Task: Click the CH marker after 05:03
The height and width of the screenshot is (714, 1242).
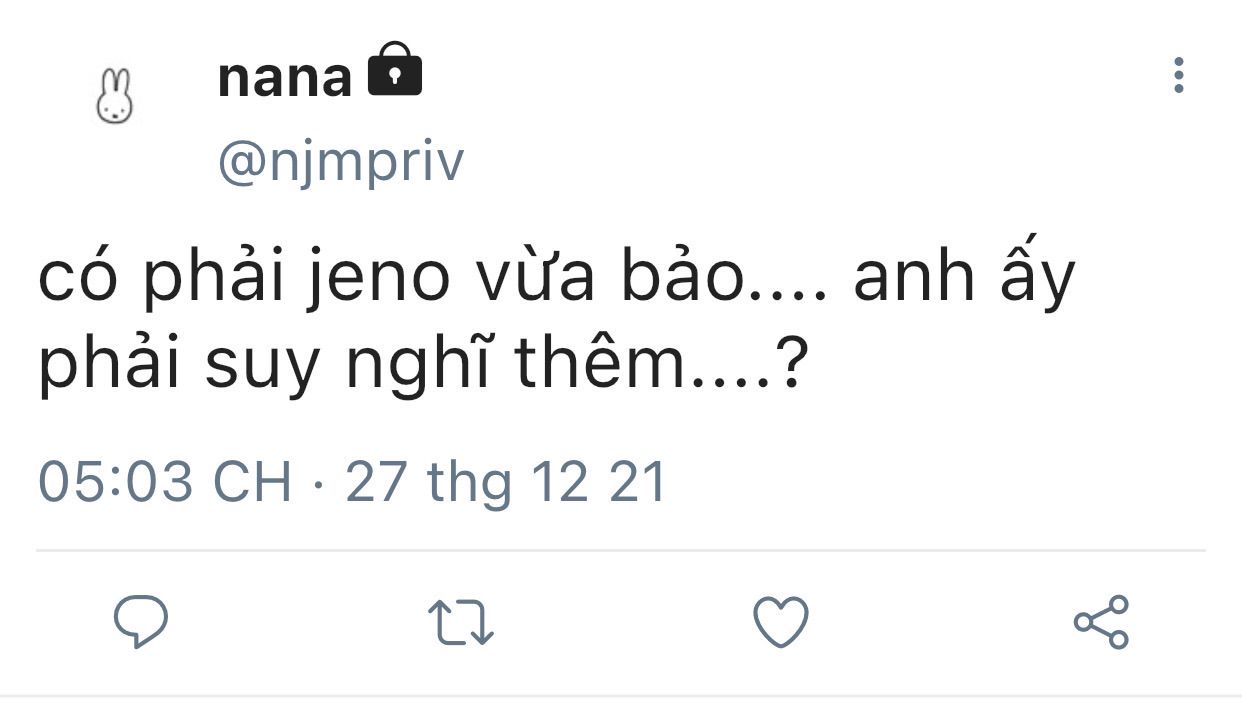Action: coord(253,482)
